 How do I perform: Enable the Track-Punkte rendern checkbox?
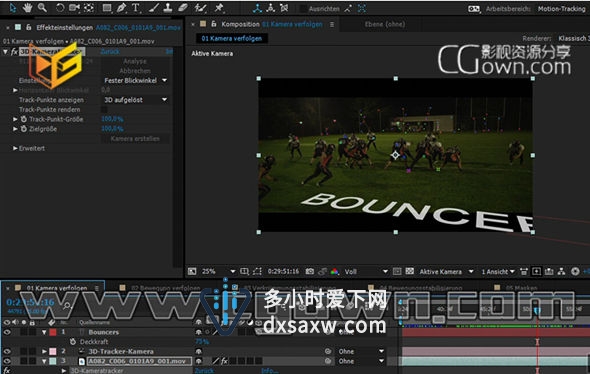(x=104, y=109)
